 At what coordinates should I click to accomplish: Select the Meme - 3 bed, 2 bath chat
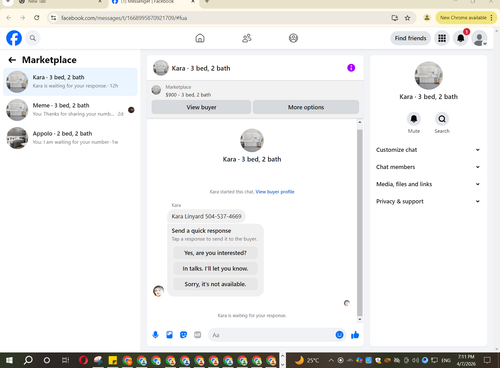coord(70,110)
